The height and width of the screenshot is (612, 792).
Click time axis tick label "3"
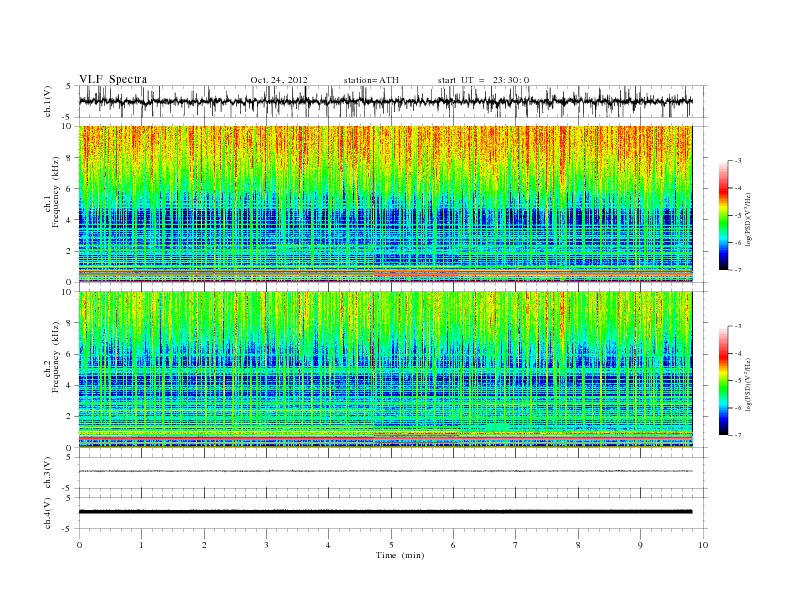(x=266, y=545)
